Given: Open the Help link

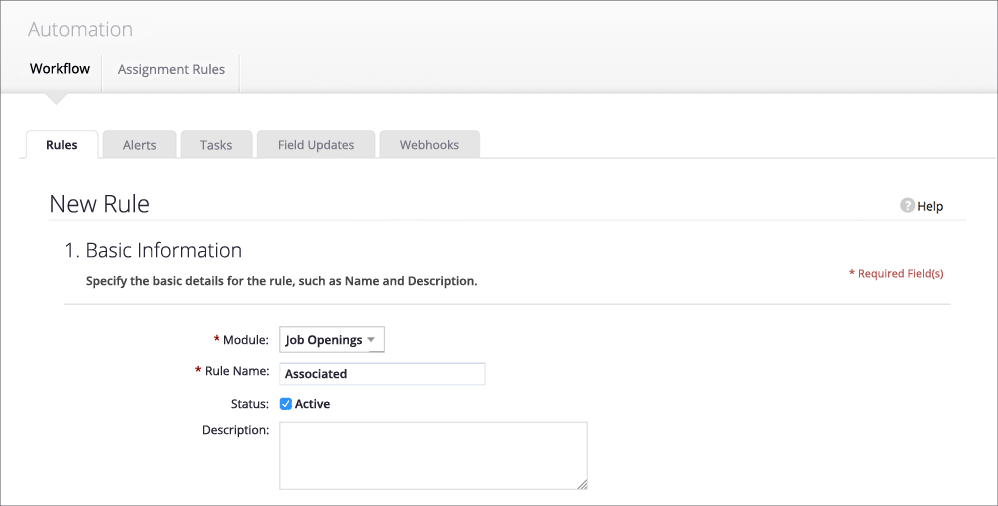Looking at the screenshot, I should coord(930,206).
